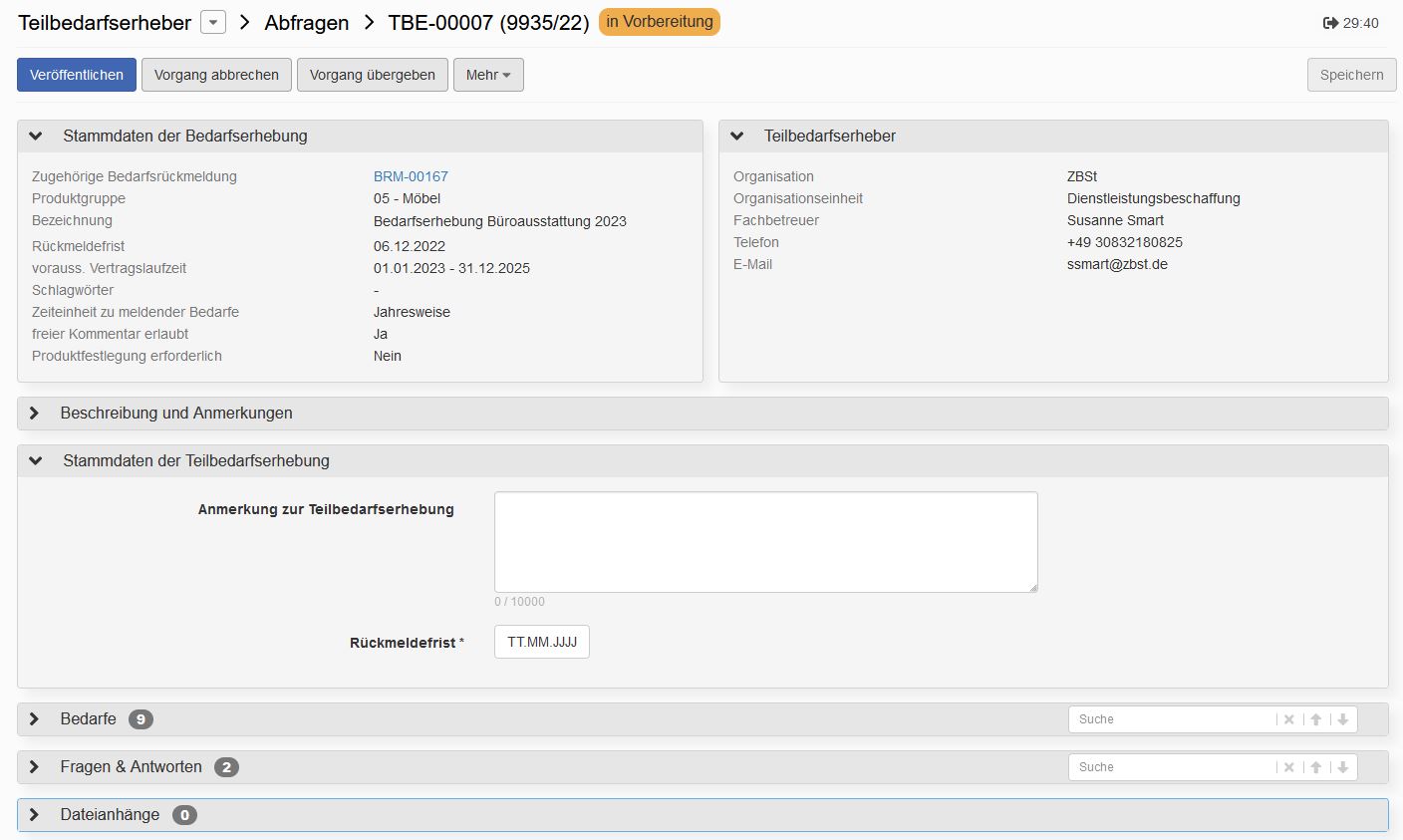The height and width of the screenshot is (840, 1403).
Task: Click the session logout icon beside the 29:40 timer
Action: click(1331, 22)
